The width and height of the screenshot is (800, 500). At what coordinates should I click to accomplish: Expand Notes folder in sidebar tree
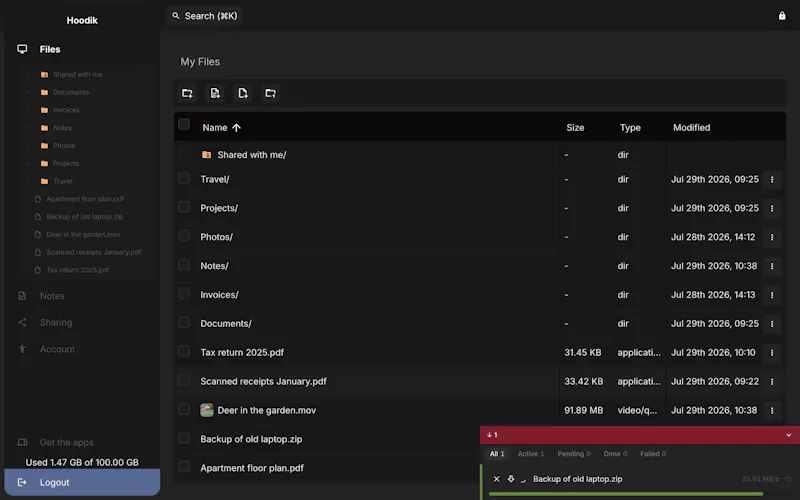tap(29, 128)
